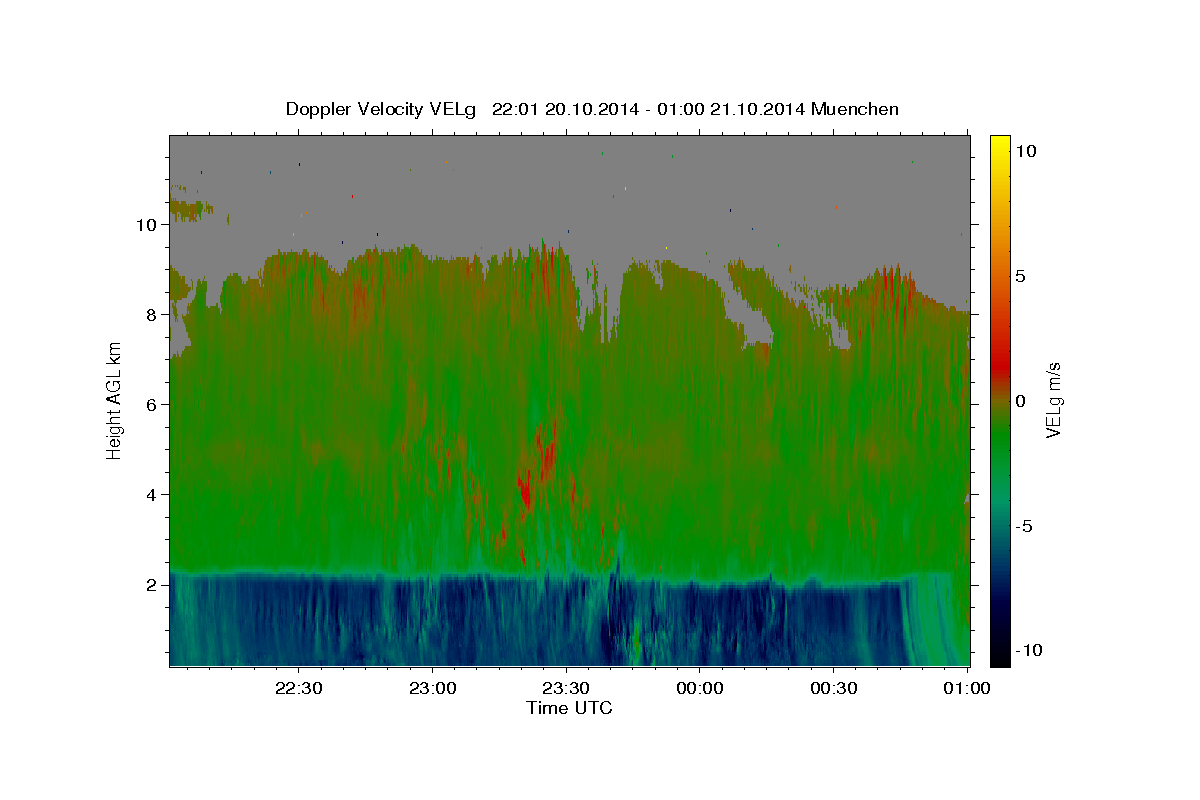The width and height of the screenshot is (1200, 800).
Task: Click the 00:30 time tick label
Action: point(834,688)
